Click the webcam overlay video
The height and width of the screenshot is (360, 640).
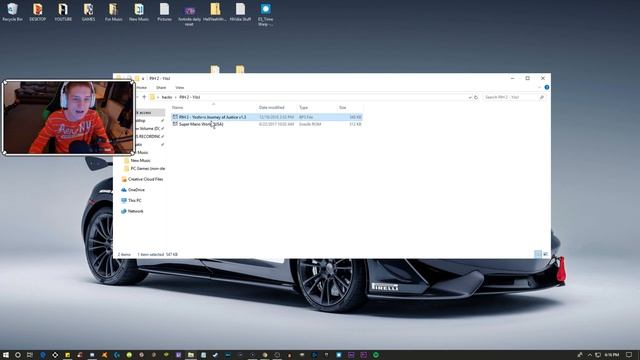pos(69,118)
